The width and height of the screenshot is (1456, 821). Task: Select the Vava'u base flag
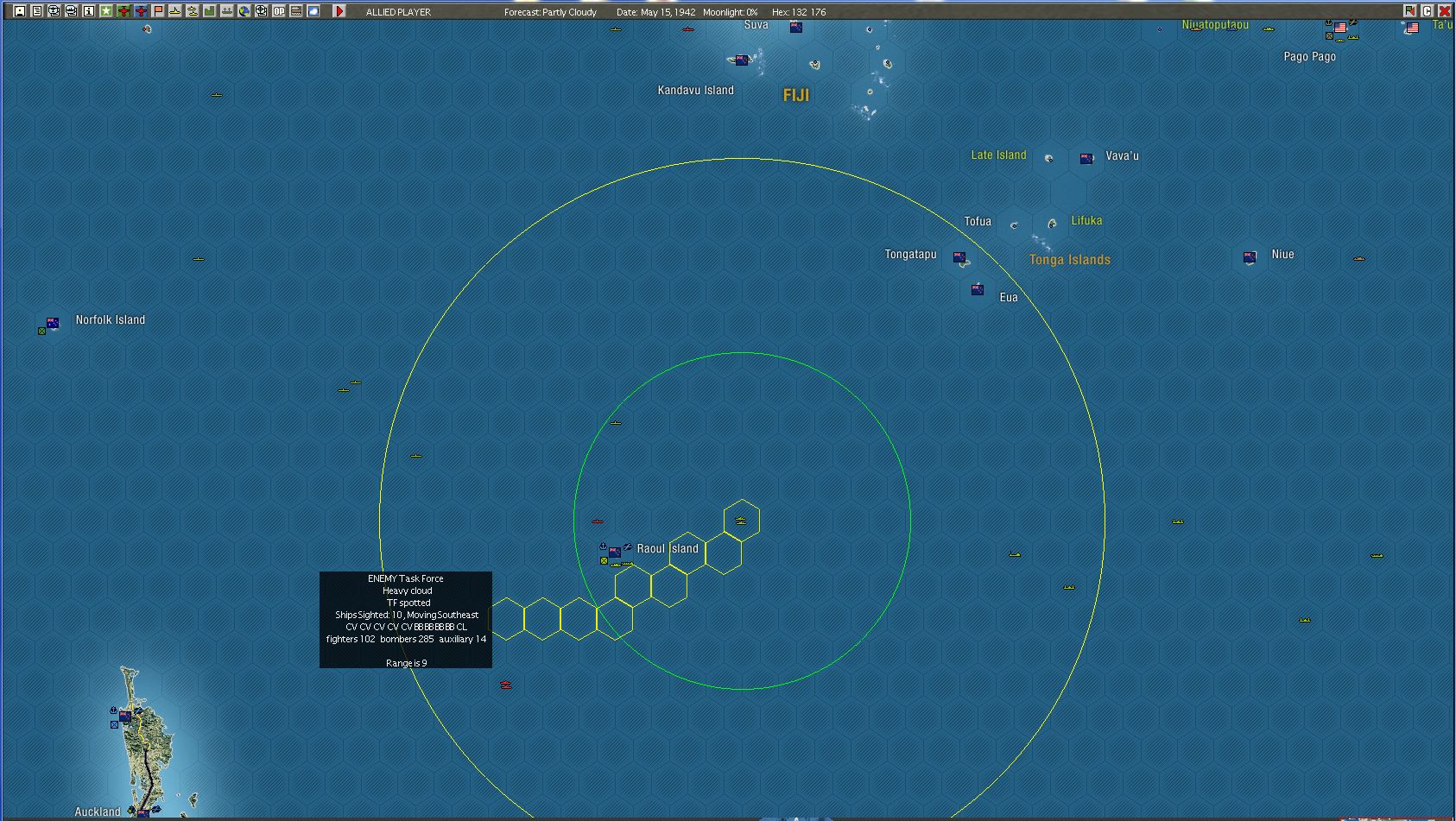1086,158
